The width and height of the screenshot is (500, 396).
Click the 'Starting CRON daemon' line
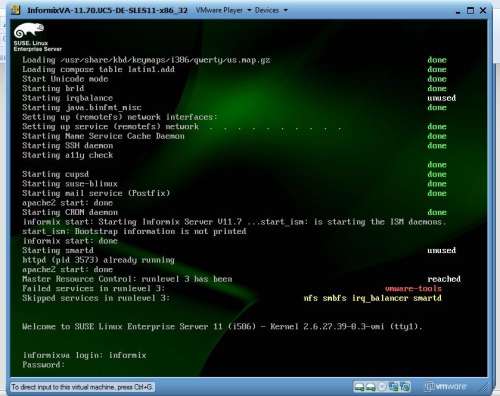coord(70,212)
